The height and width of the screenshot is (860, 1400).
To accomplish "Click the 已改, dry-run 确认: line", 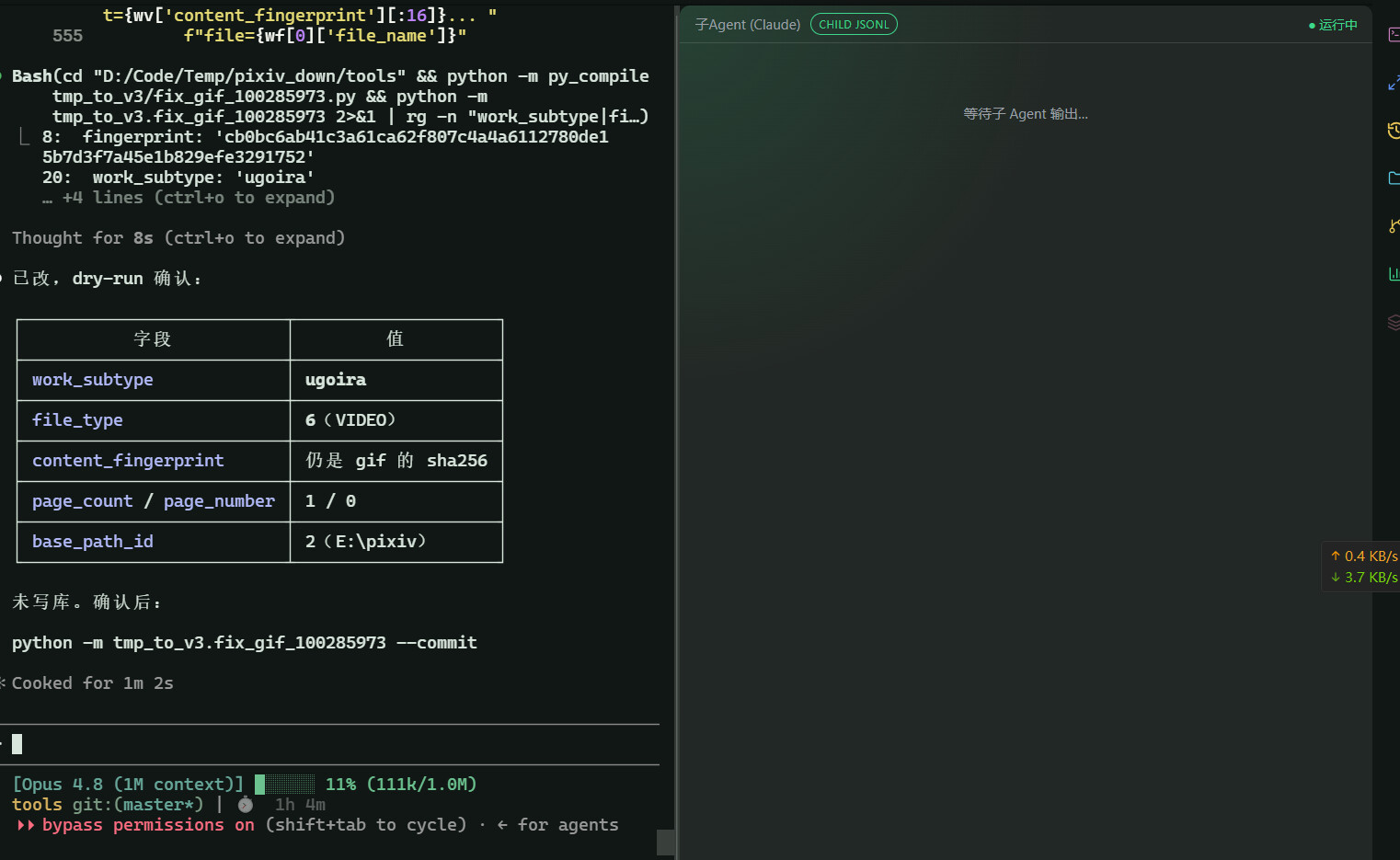I will [107, 279].
